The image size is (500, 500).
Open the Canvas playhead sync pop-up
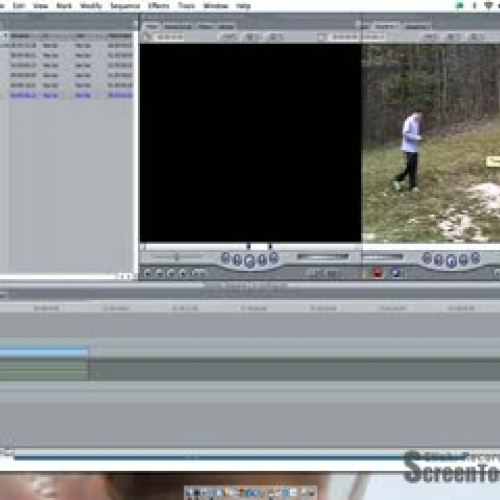pos(453,37)
